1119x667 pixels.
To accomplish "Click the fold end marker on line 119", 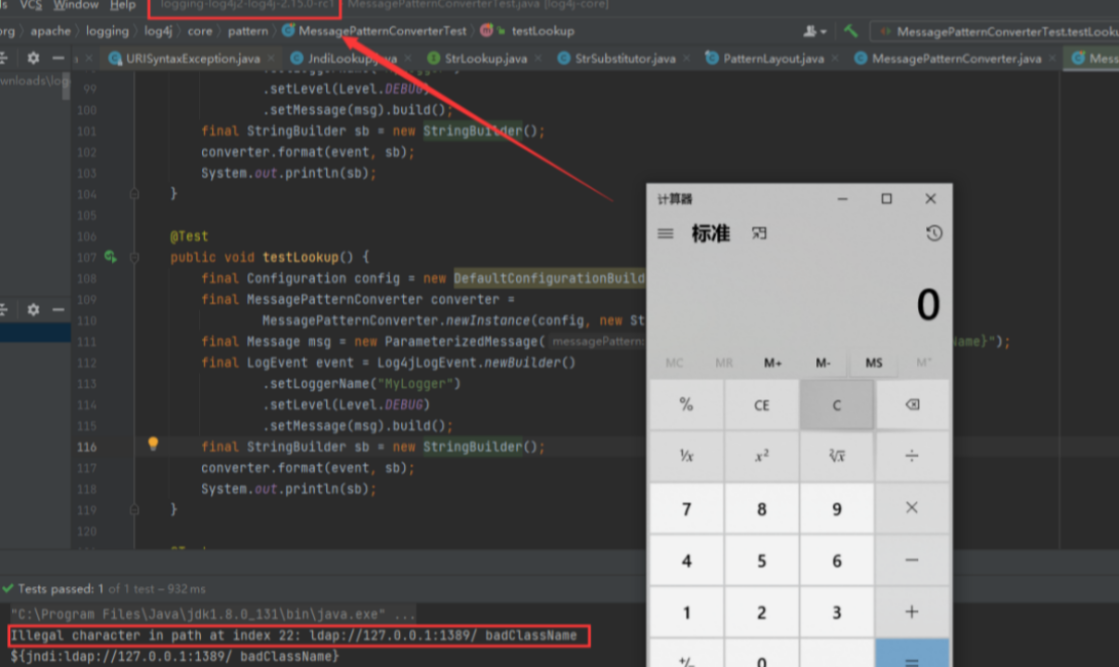I will coord(134,510).
